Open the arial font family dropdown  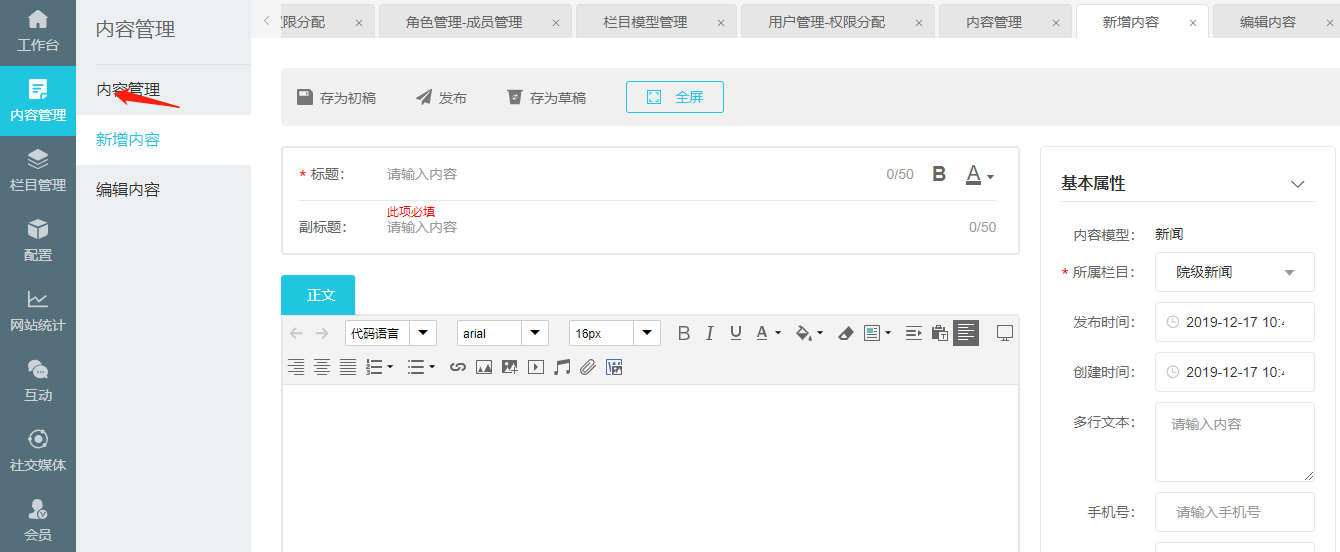click(x=502, y=333)
